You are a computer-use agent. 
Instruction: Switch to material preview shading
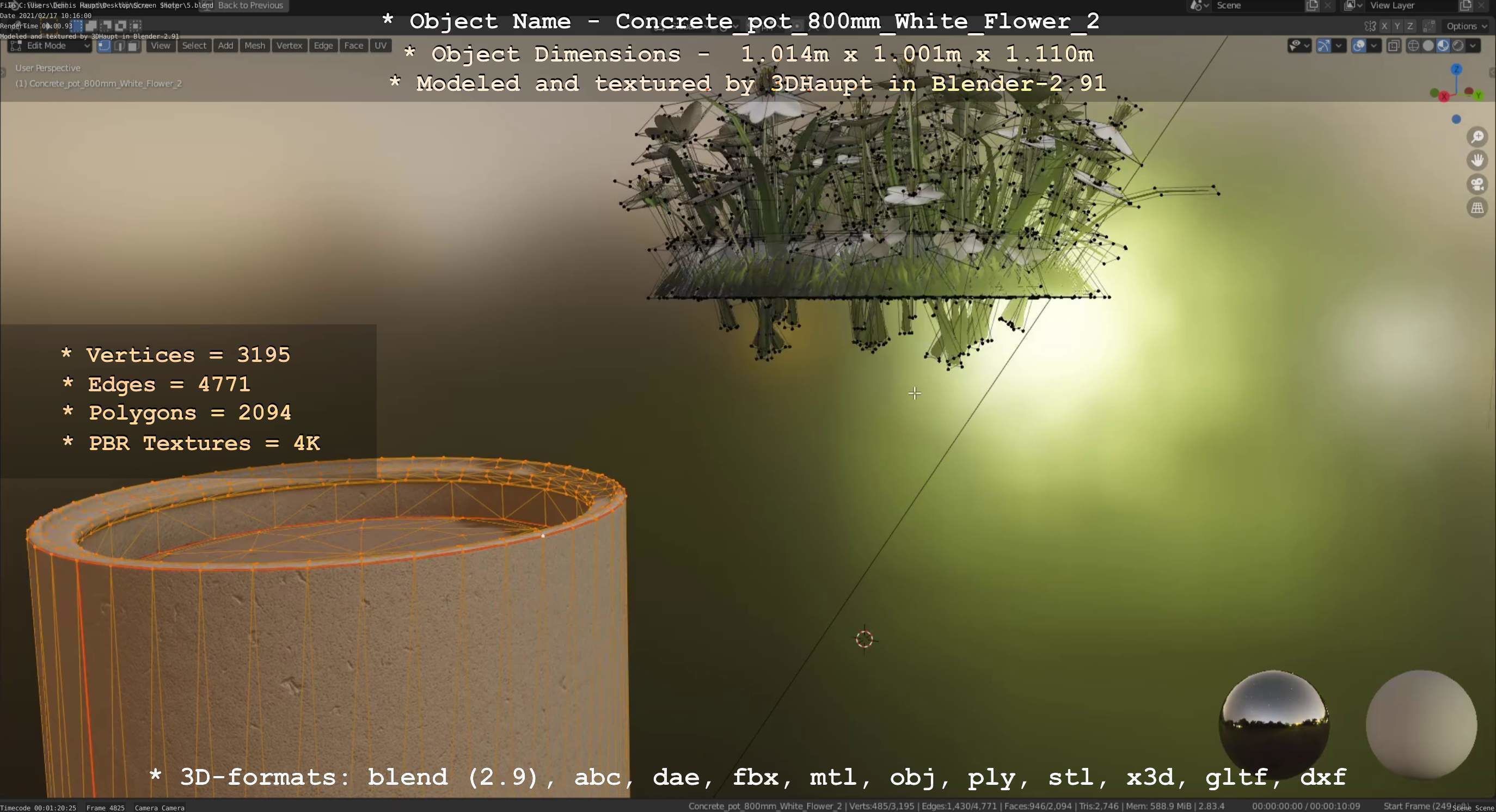tap(1443, 46)
